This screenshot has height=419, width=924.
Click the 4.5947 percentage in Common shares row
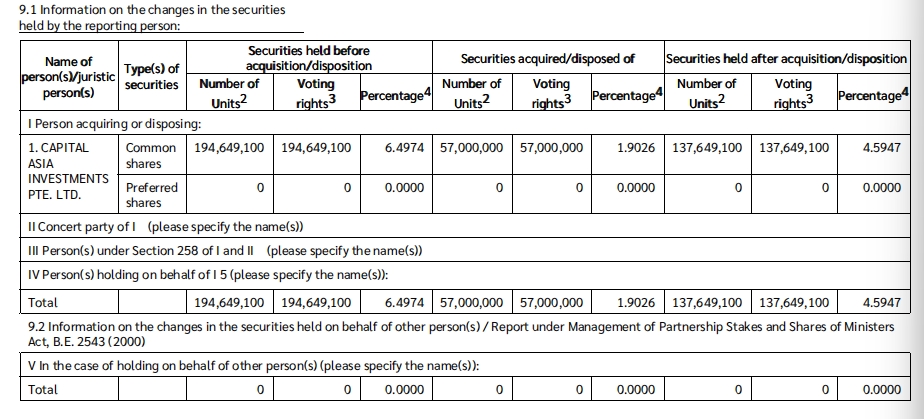pos(881,147)
